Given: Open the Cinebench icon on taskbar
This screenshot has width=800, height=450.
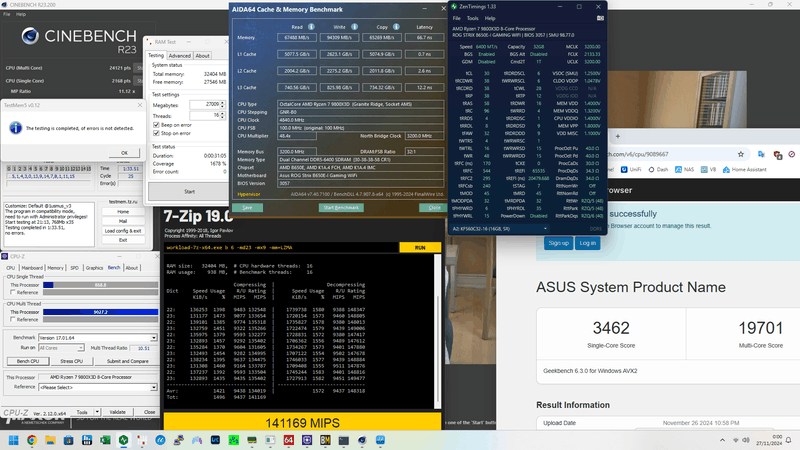Looking at the screenshot, I should [362, 440].
